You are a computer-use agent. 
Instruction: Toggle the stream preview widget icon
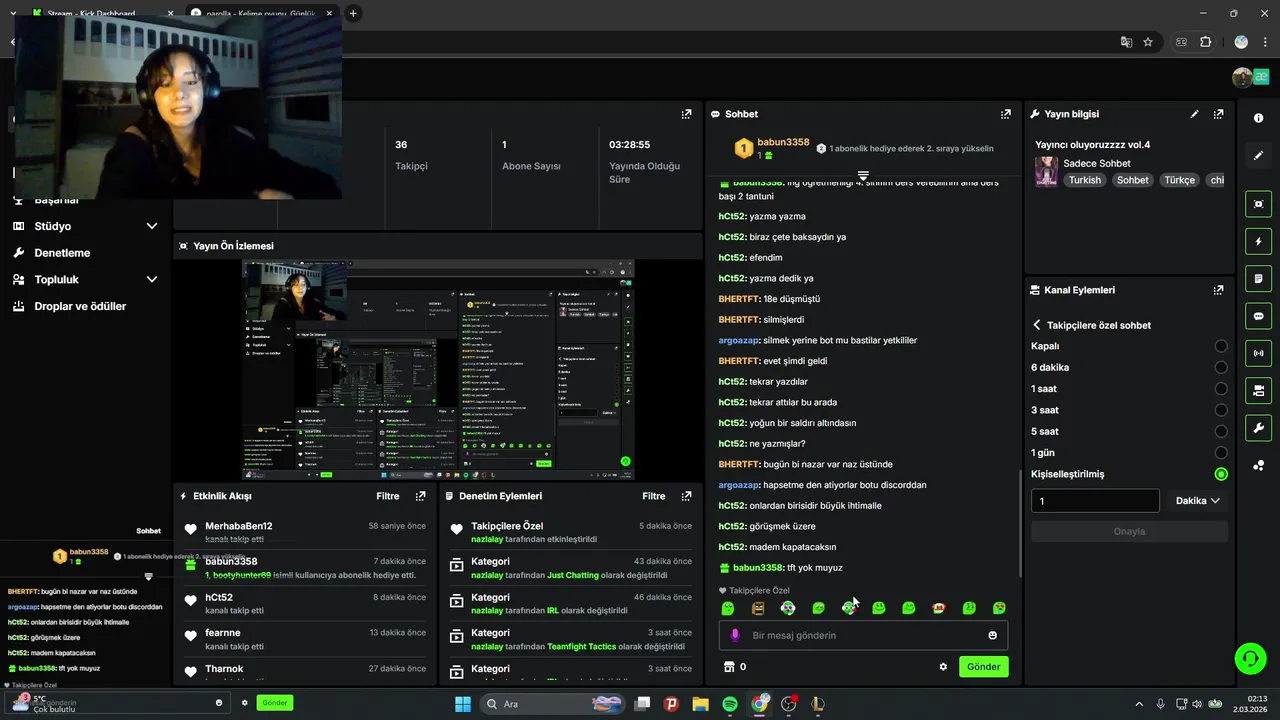1258,204
